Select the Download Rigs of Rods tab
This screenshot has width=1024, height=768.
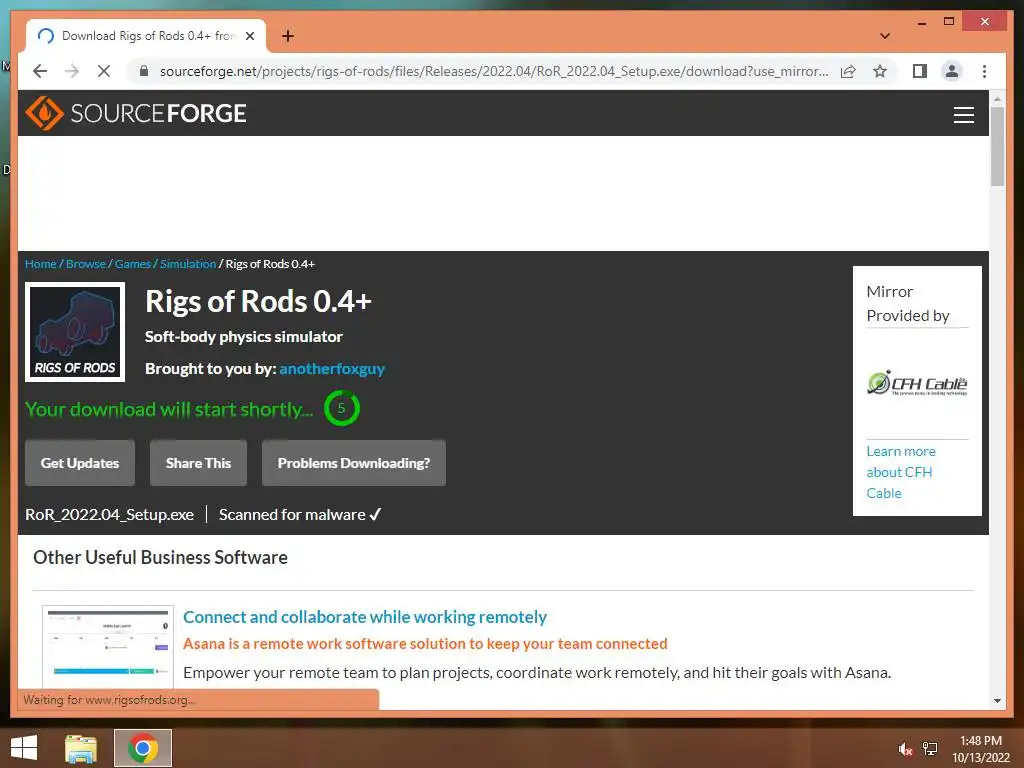[146, 36]
